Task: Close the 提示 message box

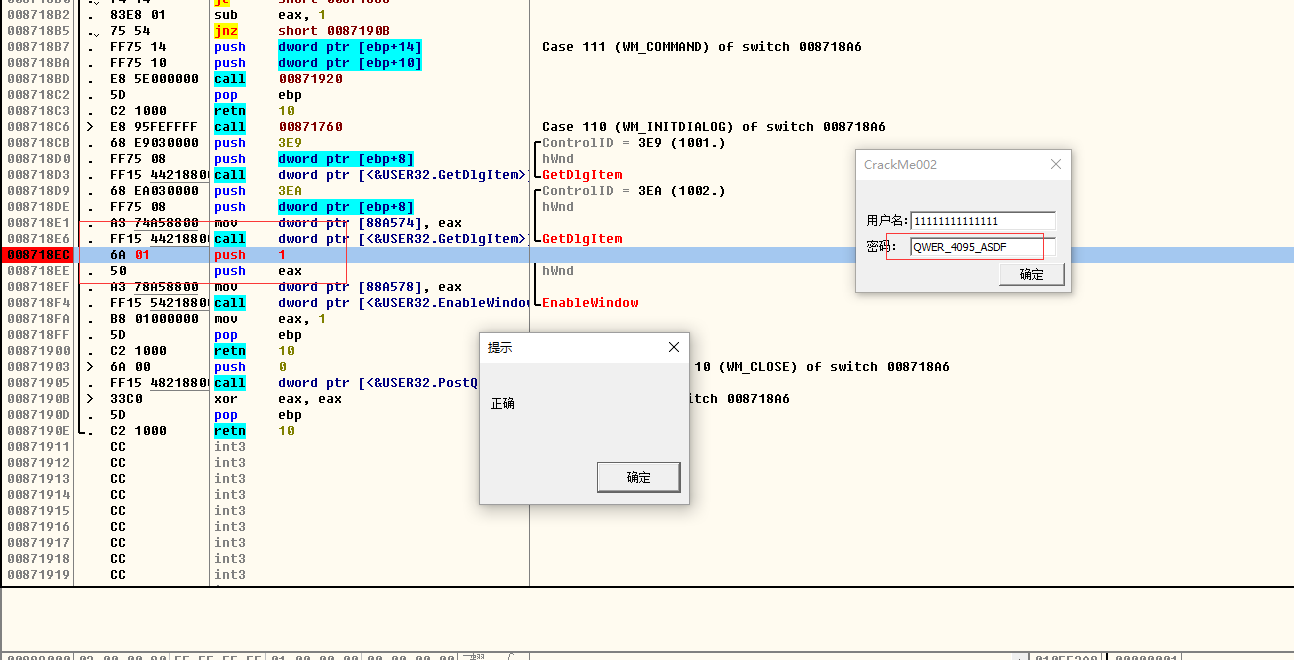Action: pyautogui.click(x=673, y=347)
